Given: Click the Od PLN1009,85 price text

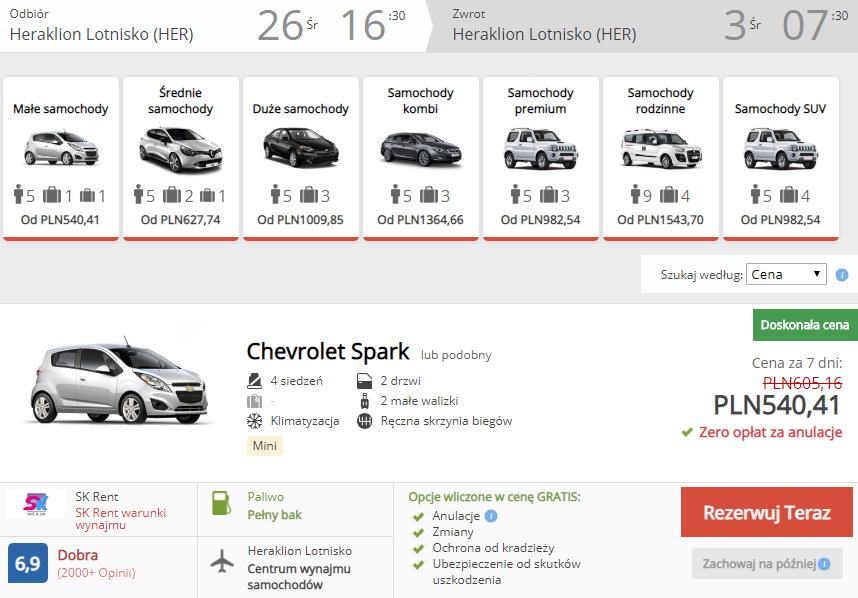Looking at the screenshot, I should coord(300,220).
